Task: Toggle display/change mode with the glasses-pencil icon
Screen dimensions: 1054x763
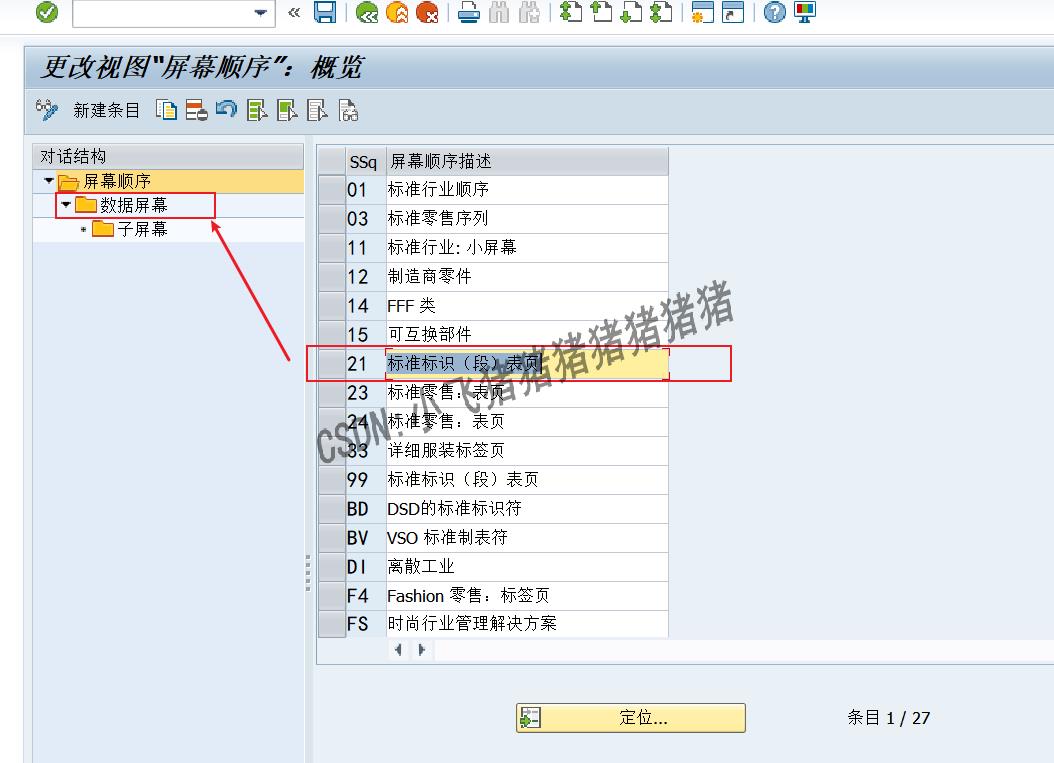Action: tap(47, 110)
